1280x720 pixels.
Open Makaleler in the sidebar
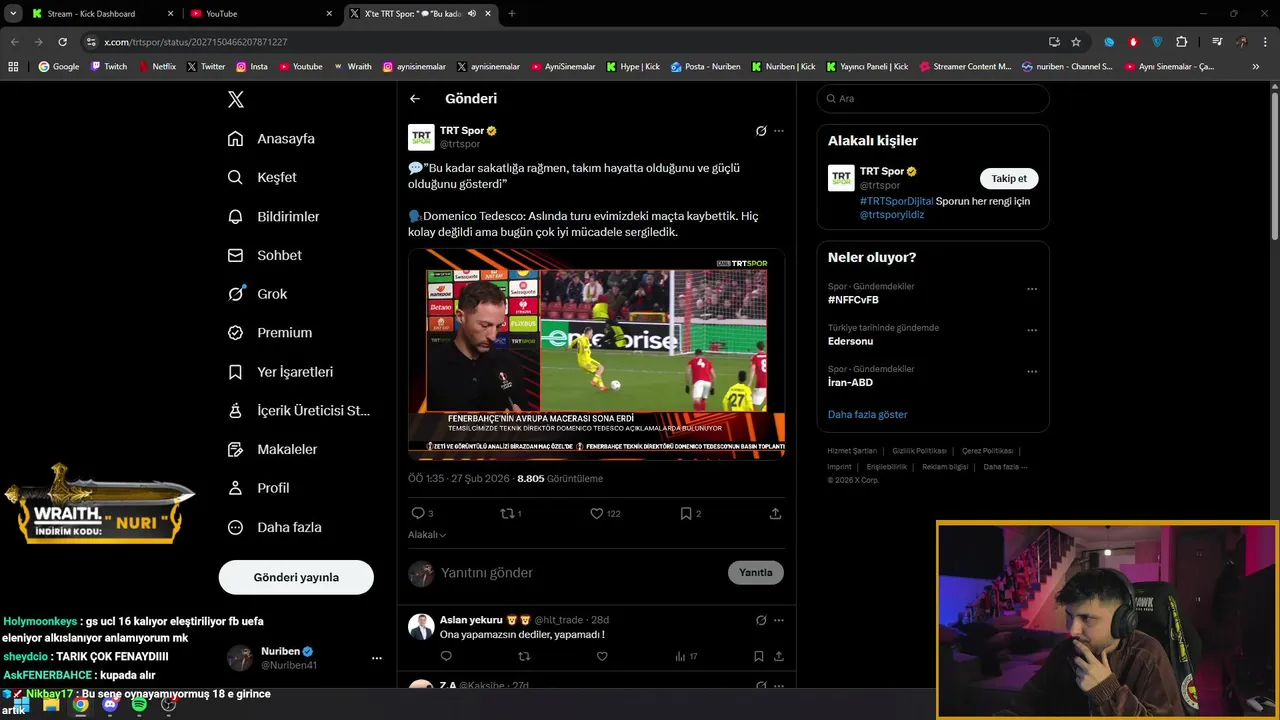pos(272,449)
